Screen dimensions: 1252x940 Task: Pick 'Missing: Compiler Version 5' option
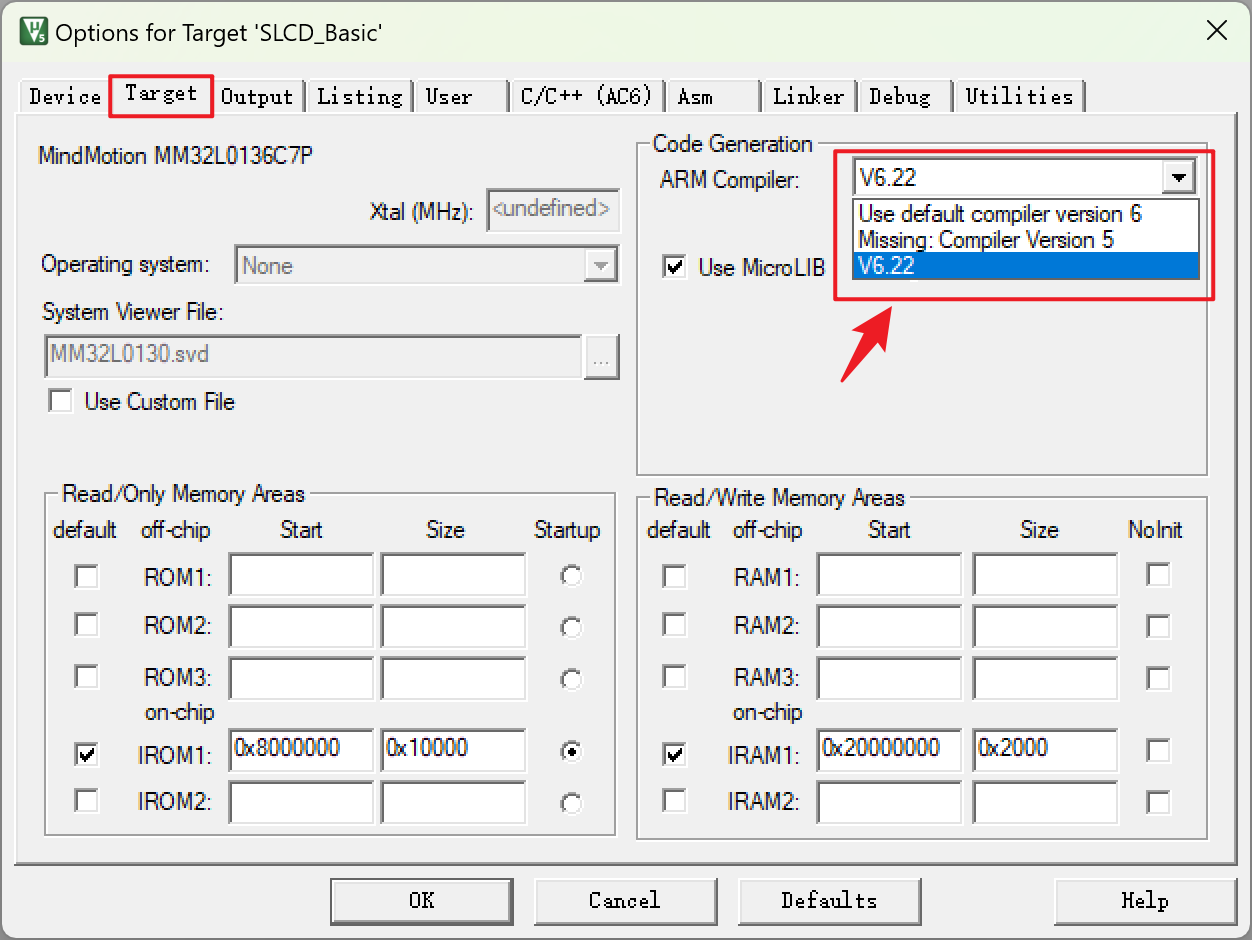coord(986,240)
